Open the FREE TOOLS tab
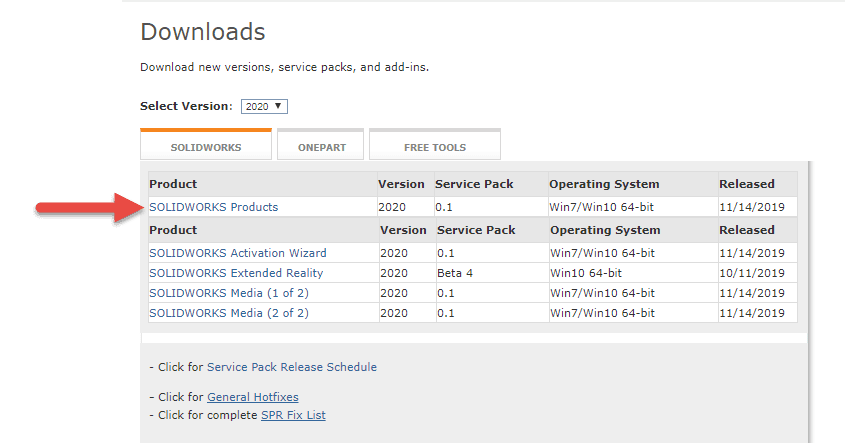Viewport: 845px width, 443px height. click(434, 147)
